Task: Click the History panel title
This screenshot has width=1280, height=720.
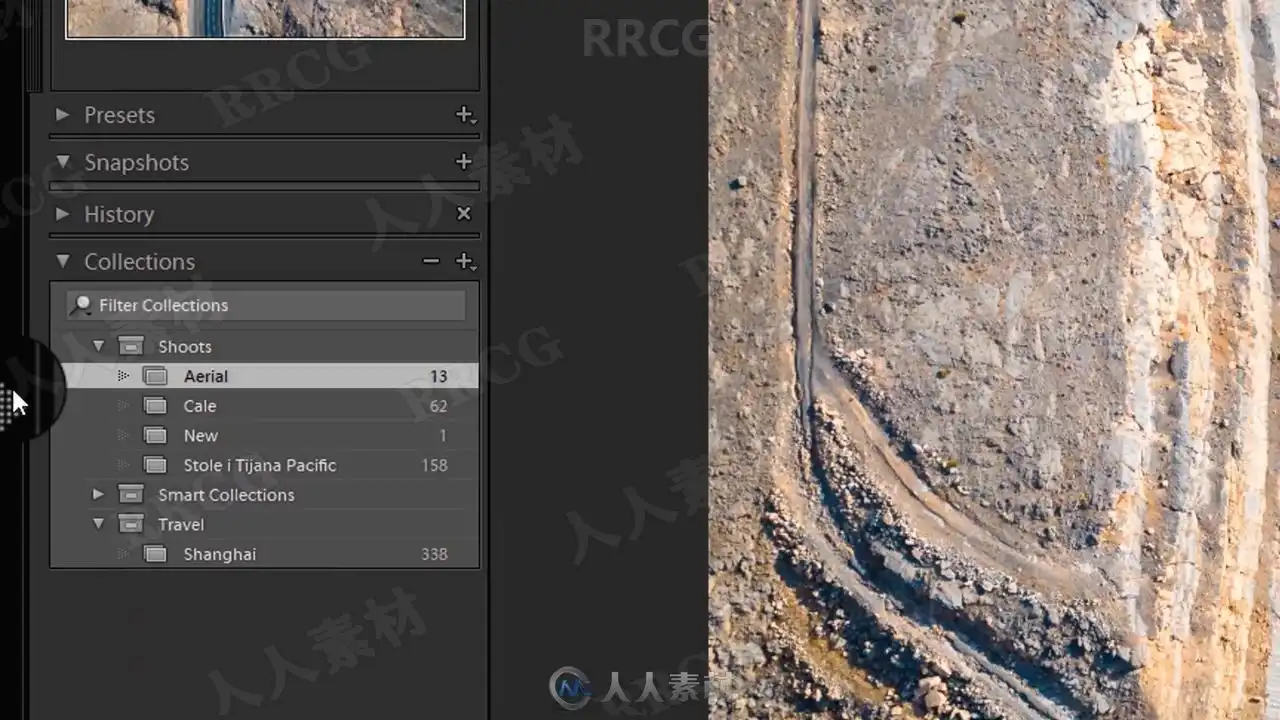Action: [x=118, y=214]
